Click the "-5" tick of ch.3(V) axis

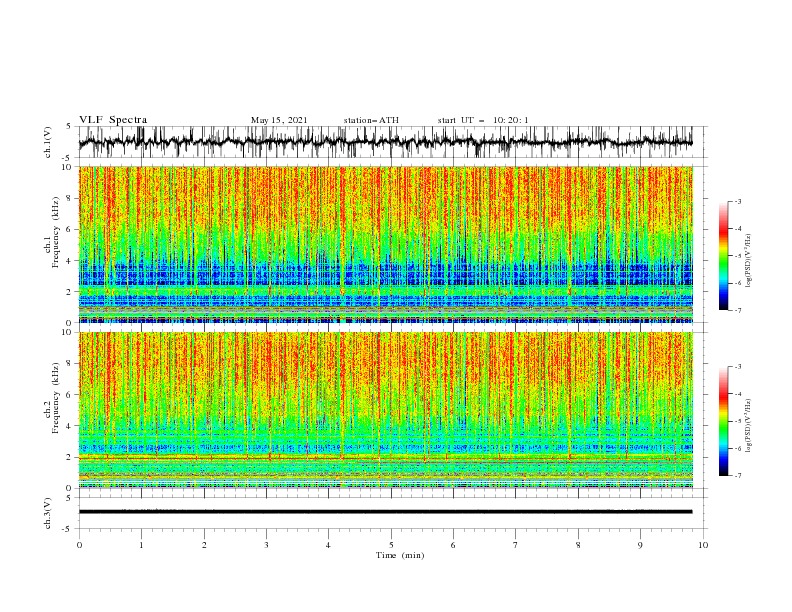click(68, 529)
